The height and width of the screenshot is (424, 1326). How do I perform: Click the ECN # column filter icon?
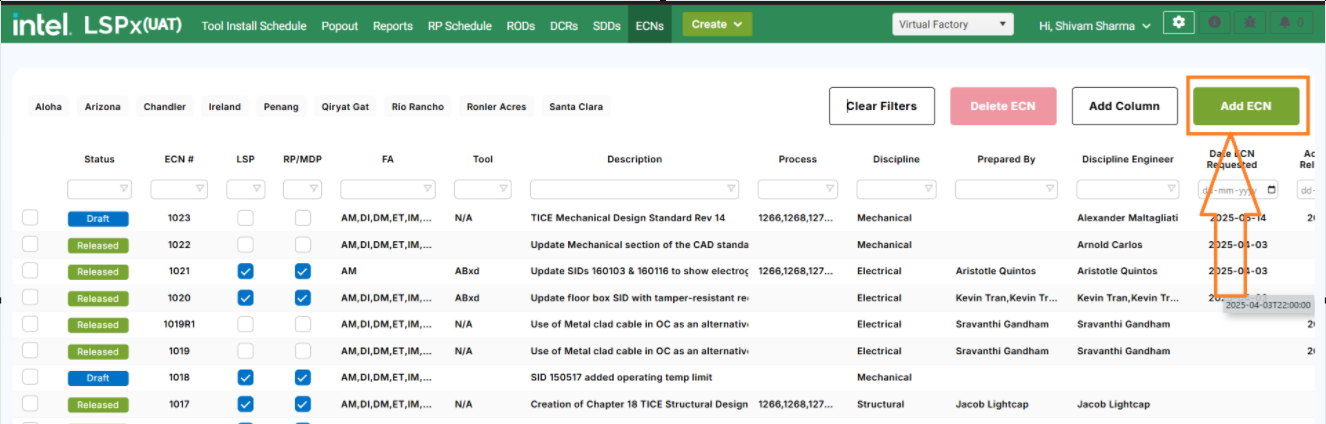point(200,189)
